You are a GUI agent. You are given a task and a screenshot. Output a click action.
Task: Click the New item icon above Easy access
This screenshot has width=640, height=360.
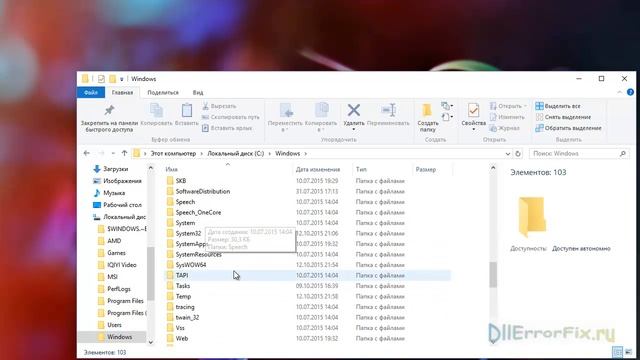click(447, 106)
